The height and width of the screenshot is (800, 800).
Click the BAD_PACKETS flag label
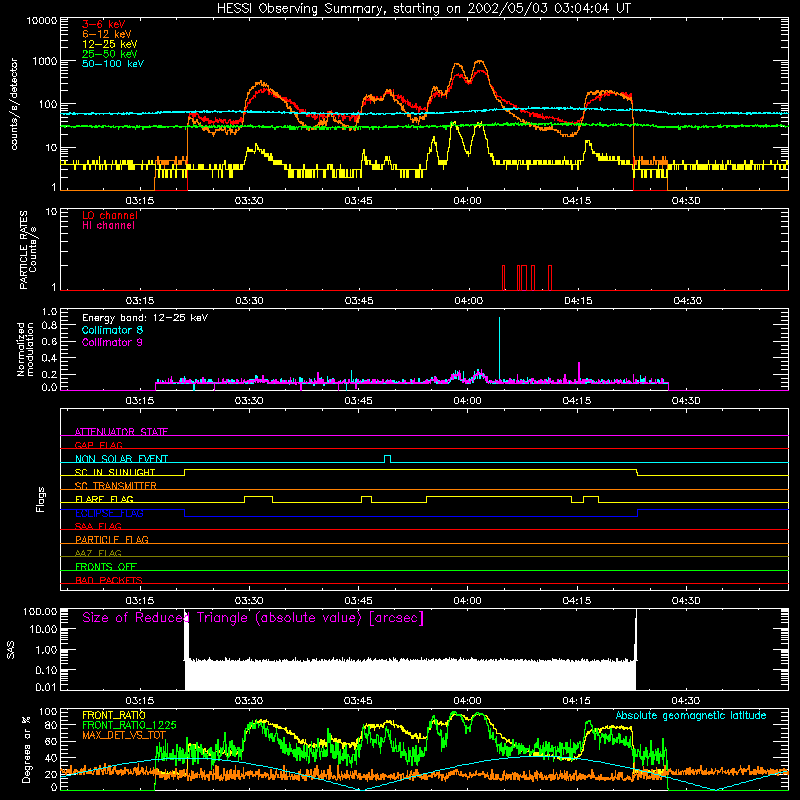(x=109, y=580)
